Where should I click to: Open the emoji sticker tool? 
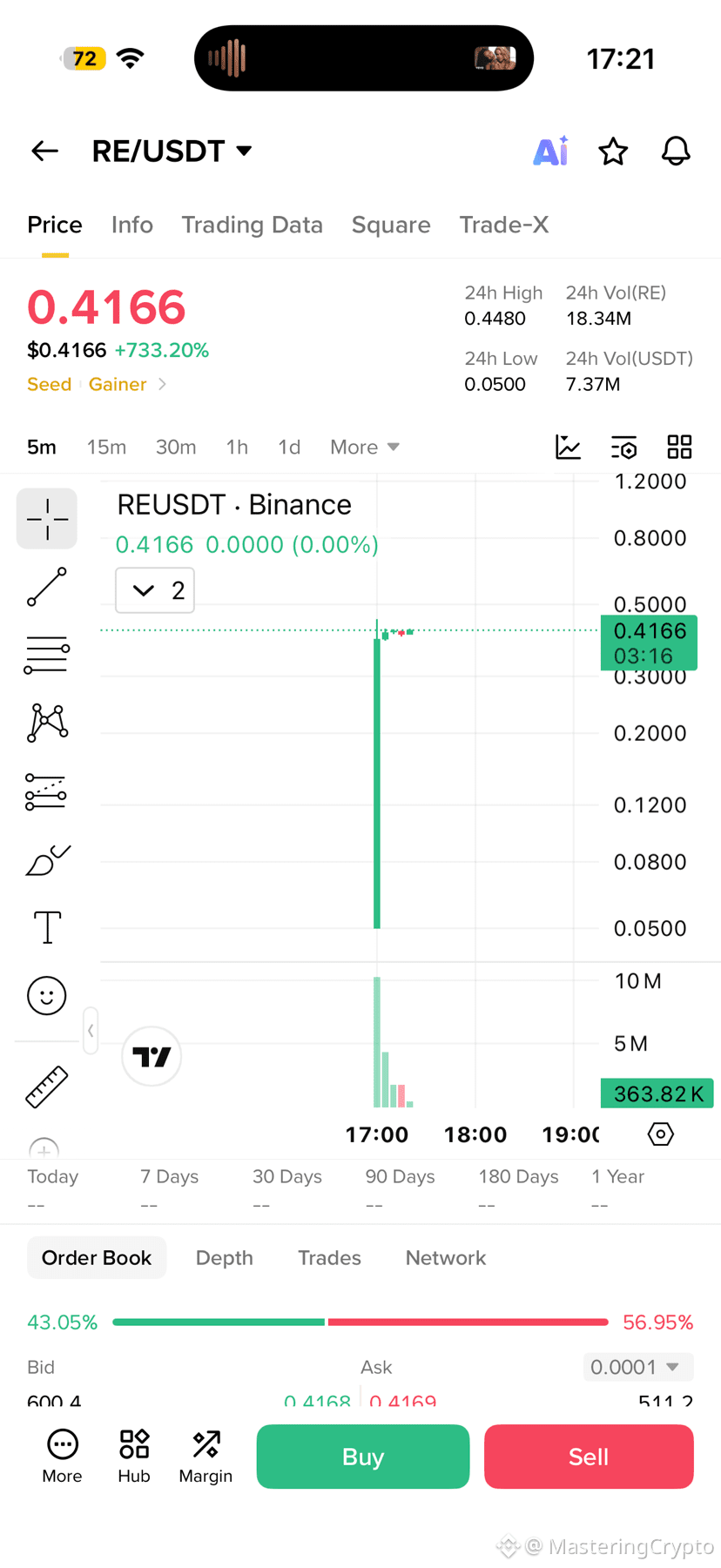[47, 995]
